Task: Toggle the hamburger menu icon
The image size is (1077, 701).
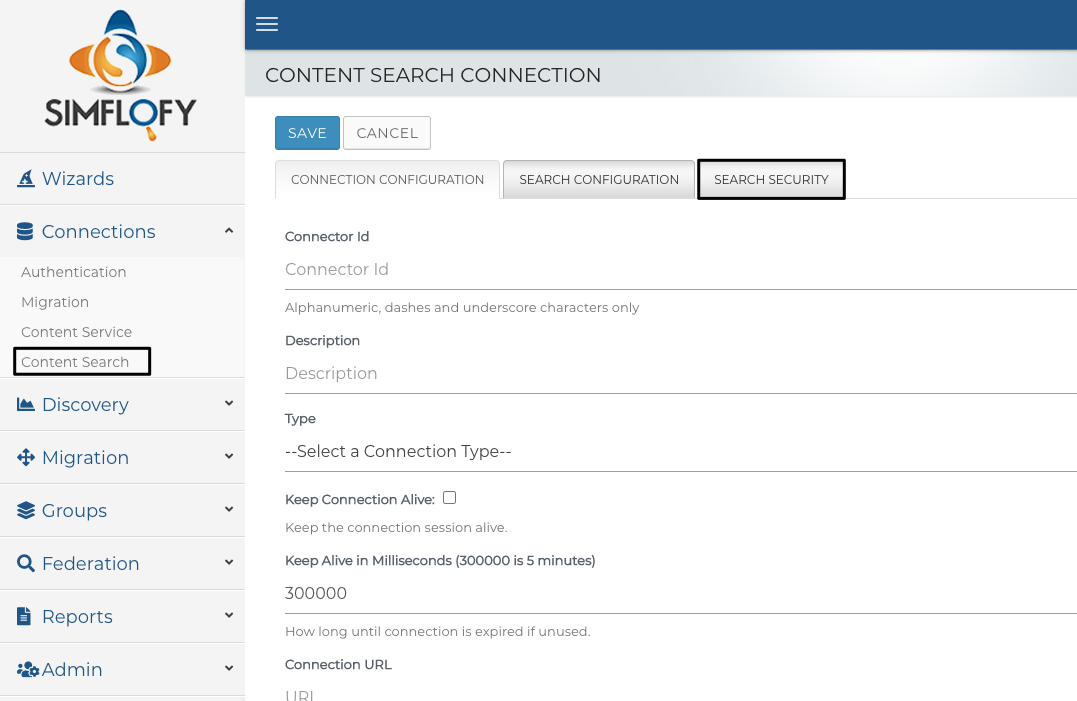Action: [267, 24]
